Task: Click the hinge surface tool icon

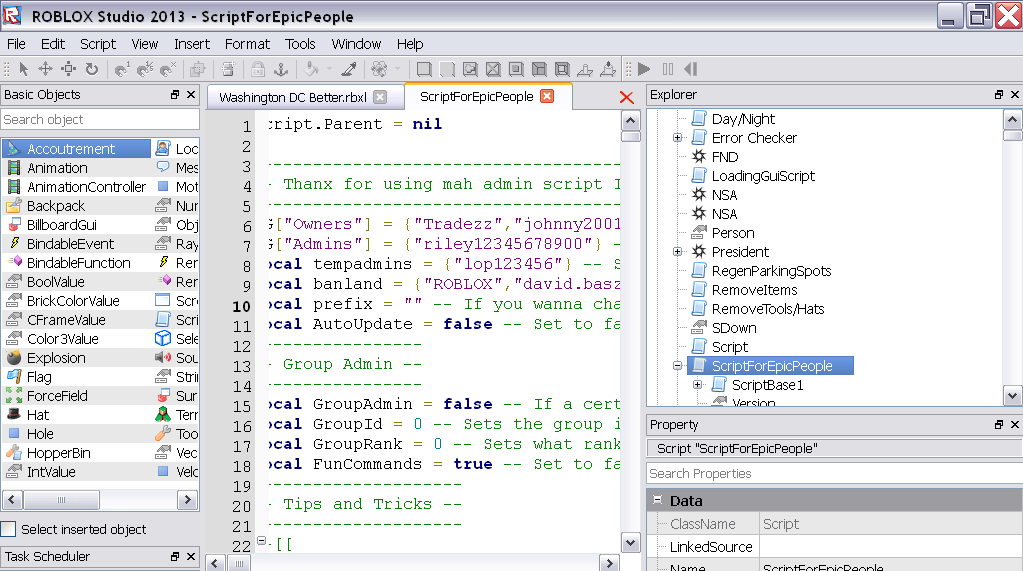Action: 585,69
